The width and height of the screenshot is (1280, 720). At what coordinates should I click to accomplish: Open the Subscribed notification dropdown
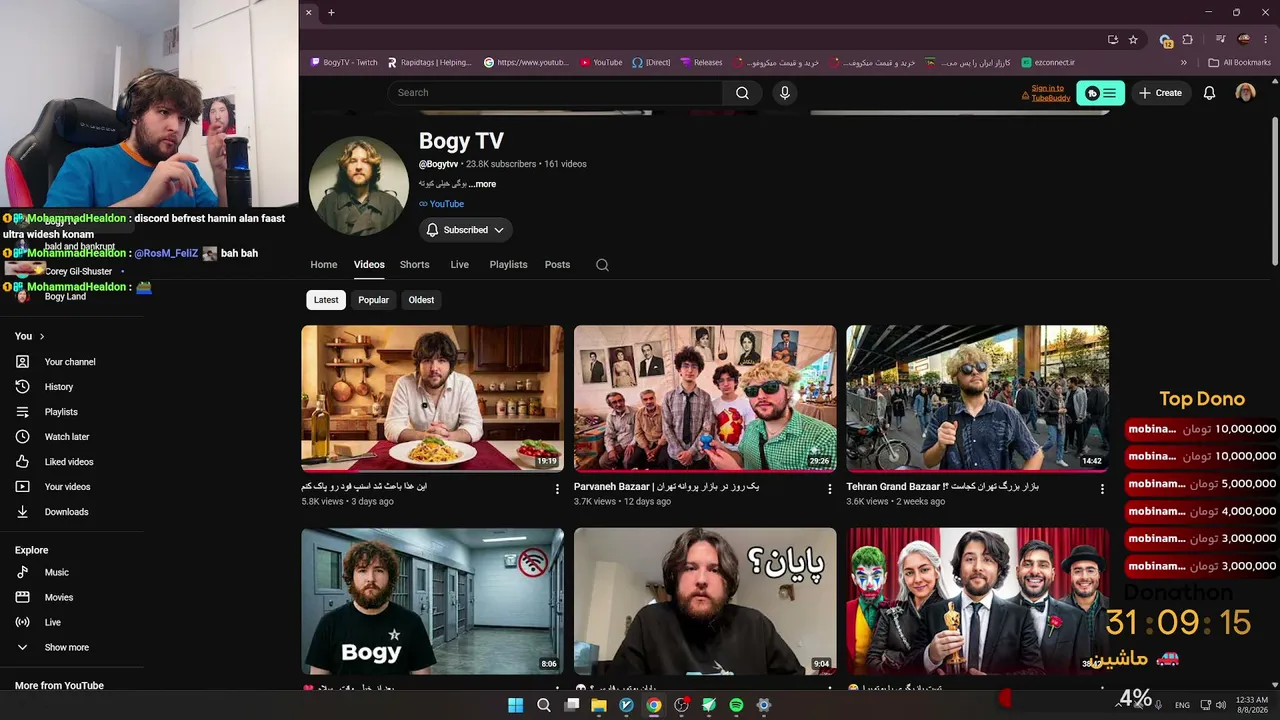coord(465,230)
